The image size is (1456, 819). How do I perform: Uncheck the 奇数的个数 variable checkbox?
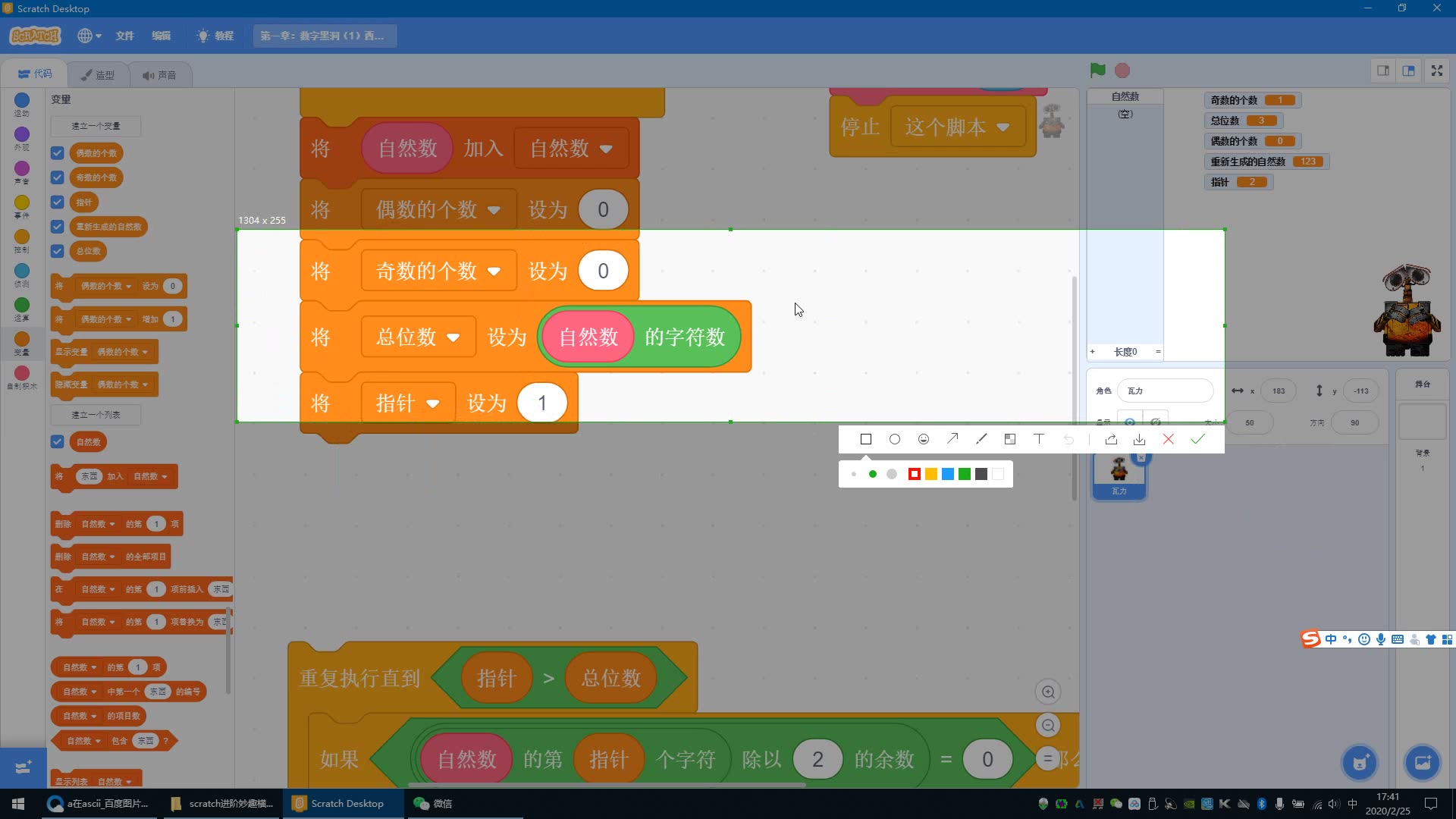[57, 177]
